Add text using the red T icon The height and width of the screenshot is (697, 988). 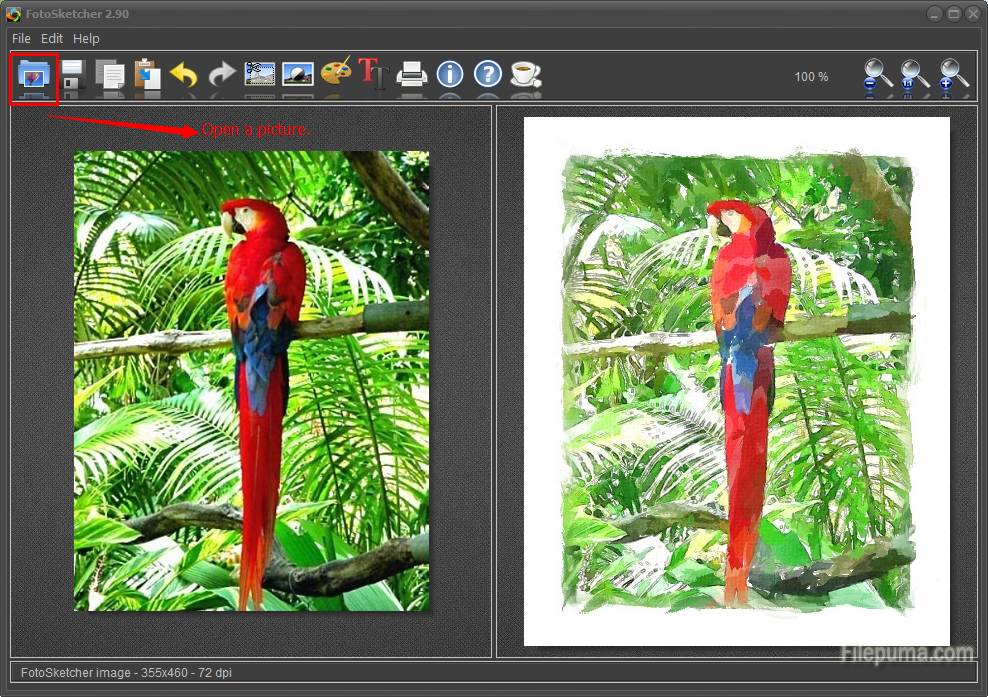[373, 74]
